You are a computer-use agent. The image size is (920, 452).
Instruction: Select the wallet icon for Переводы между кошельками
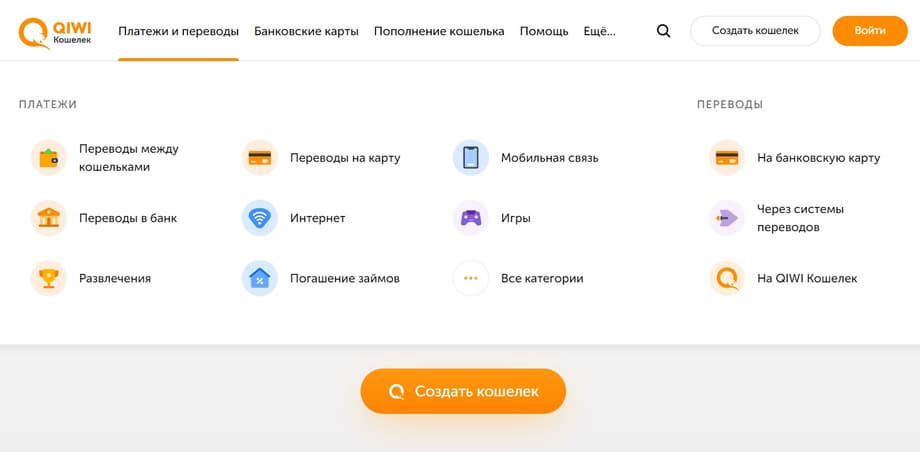point(49,158)
